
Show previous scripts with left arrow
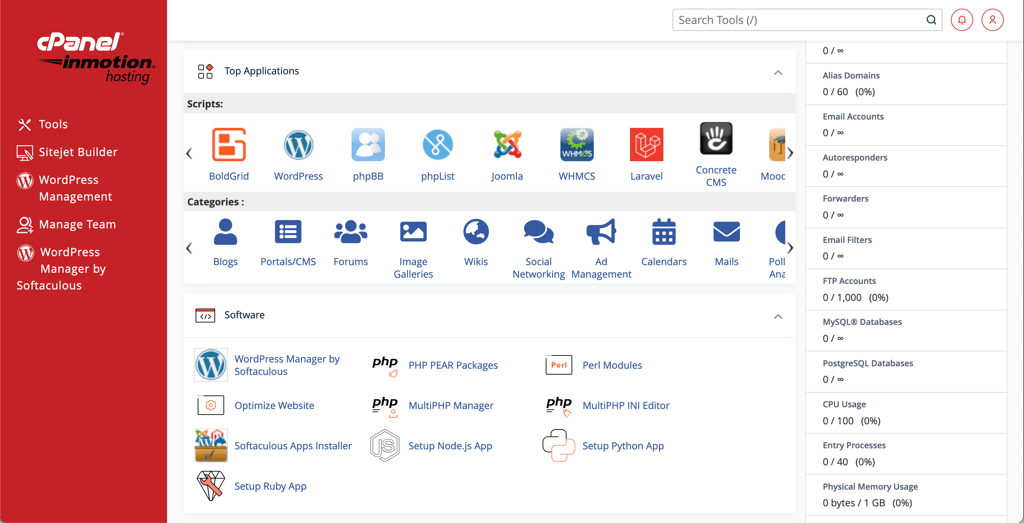coord(189,154)
